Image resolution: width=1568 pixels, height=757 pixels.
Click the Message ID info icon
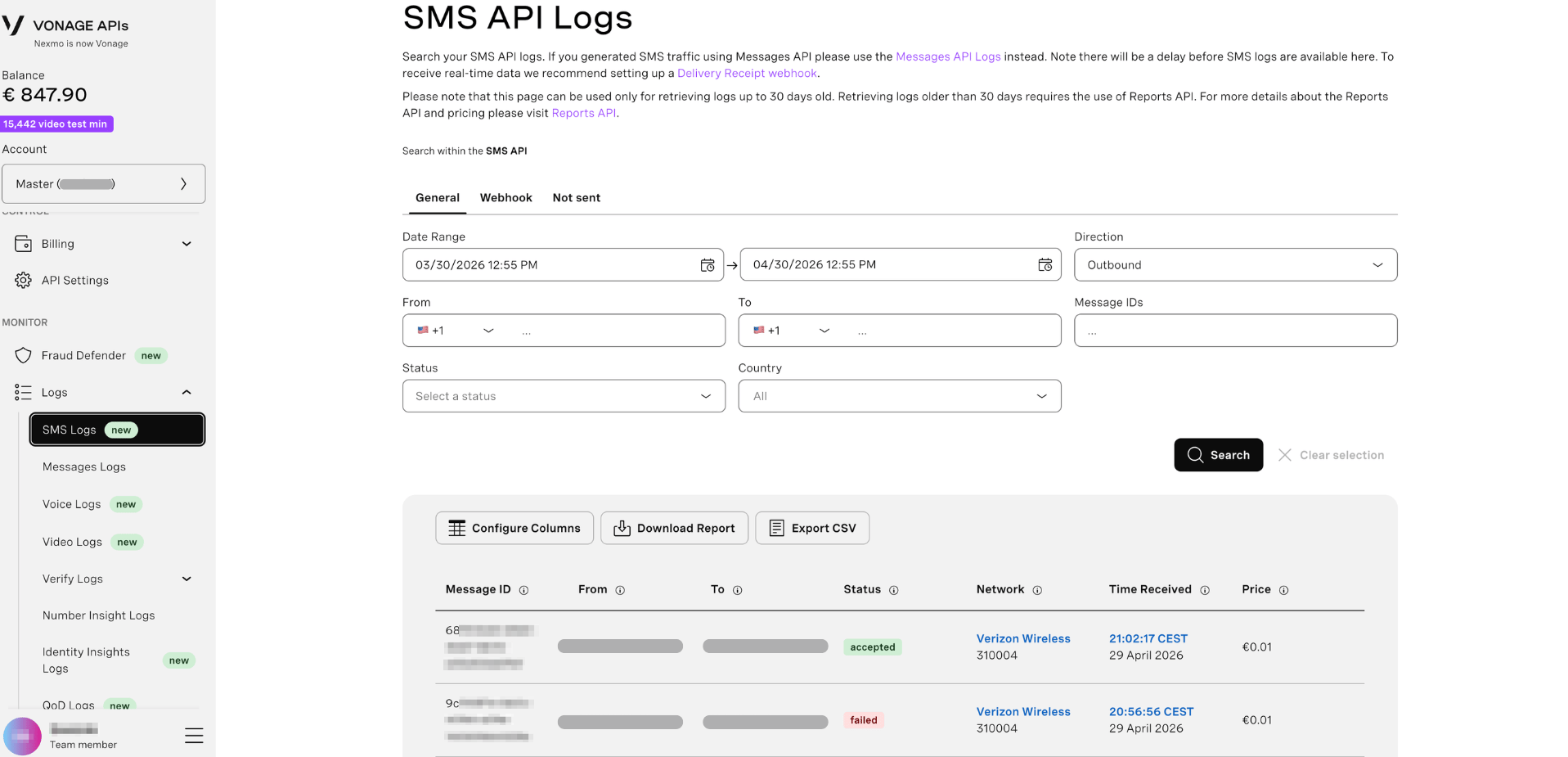[x=523, y=590]
